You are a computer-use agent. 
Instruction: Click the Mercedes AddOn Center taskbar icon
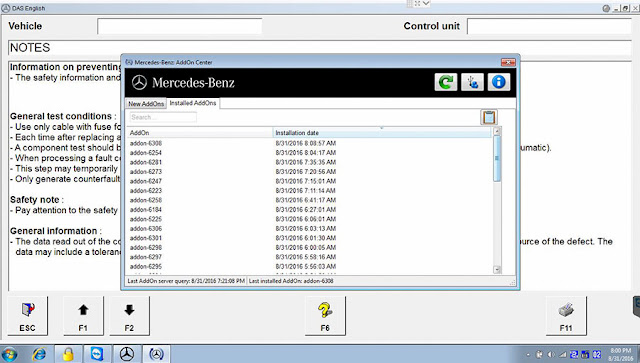(156, 354)
